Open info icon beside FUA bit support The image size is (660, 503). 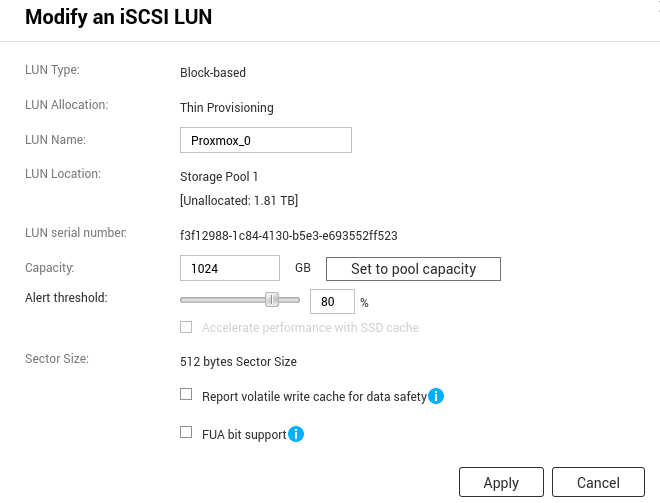click(x=296, y=434)
